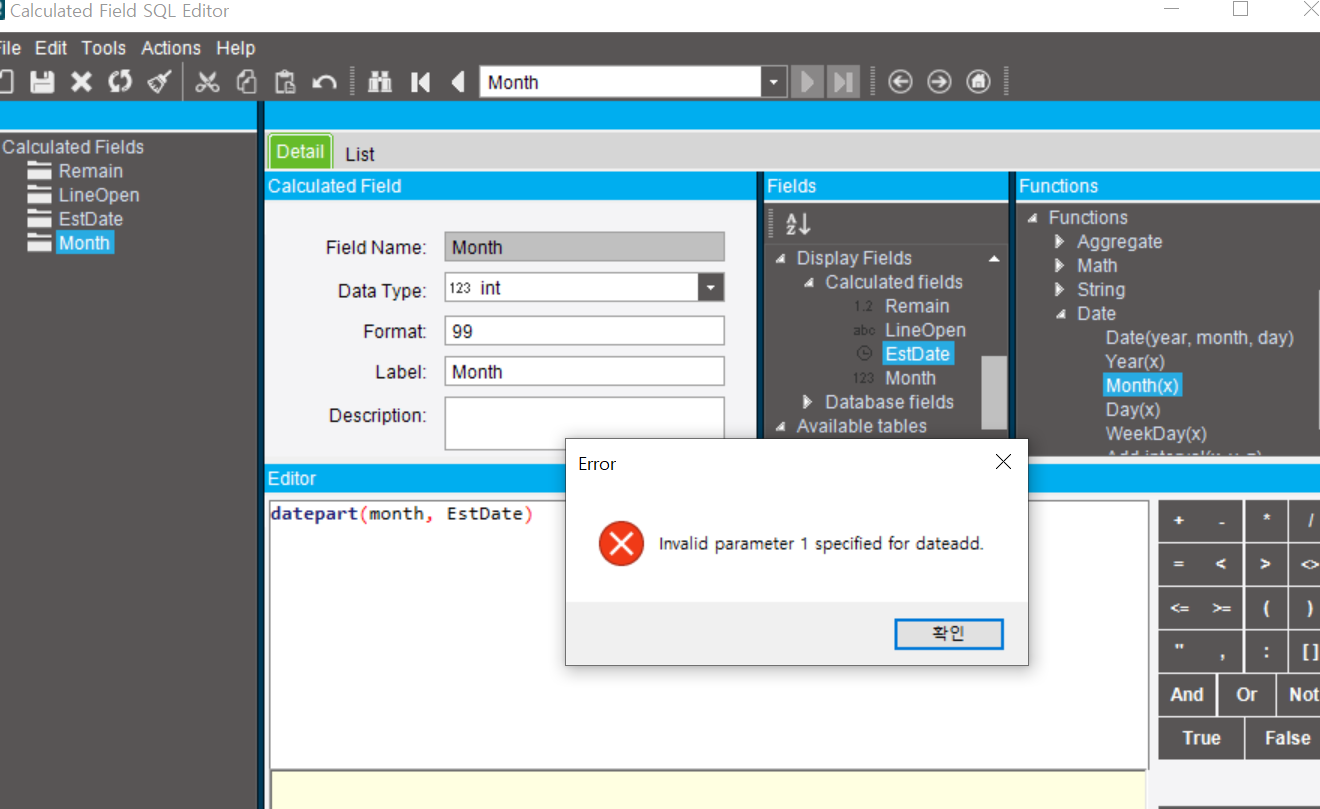Screen dimensions: 1320x809
Task: Switch to the Detail tab
Action: pos(300,152)
